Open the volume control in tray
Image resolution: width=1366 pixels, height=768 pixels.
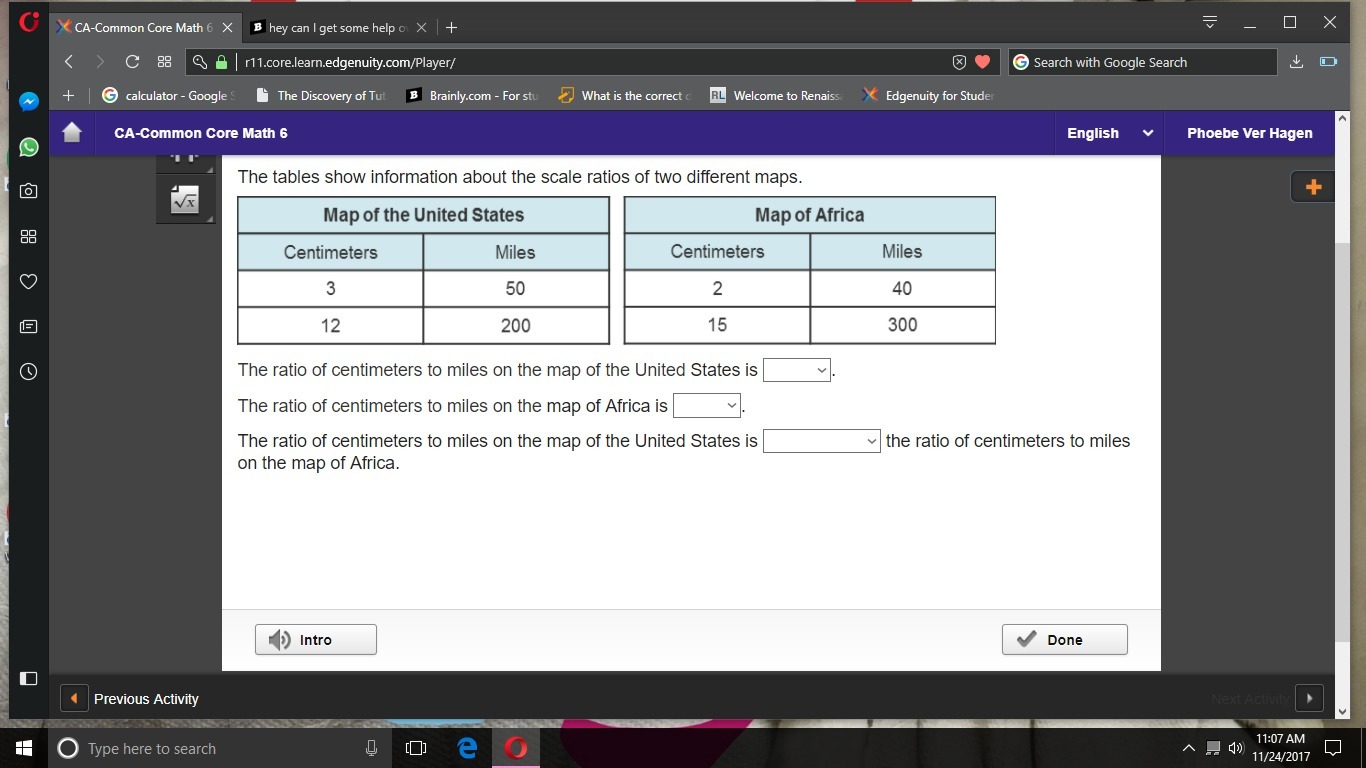pos(1235,748)
